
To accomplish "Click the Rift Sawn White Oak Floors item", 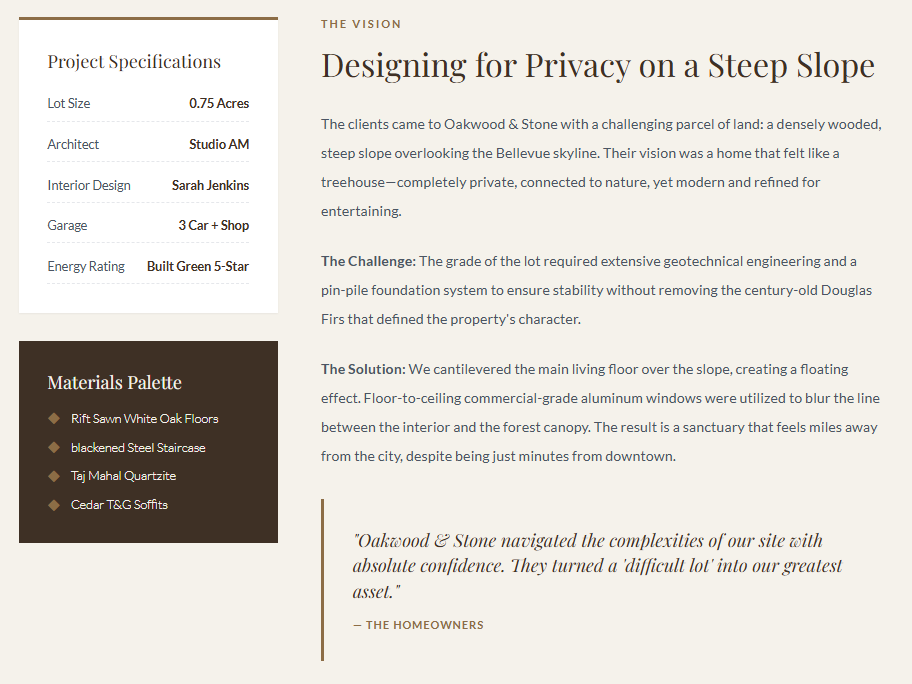I will [x=144, y=419].
